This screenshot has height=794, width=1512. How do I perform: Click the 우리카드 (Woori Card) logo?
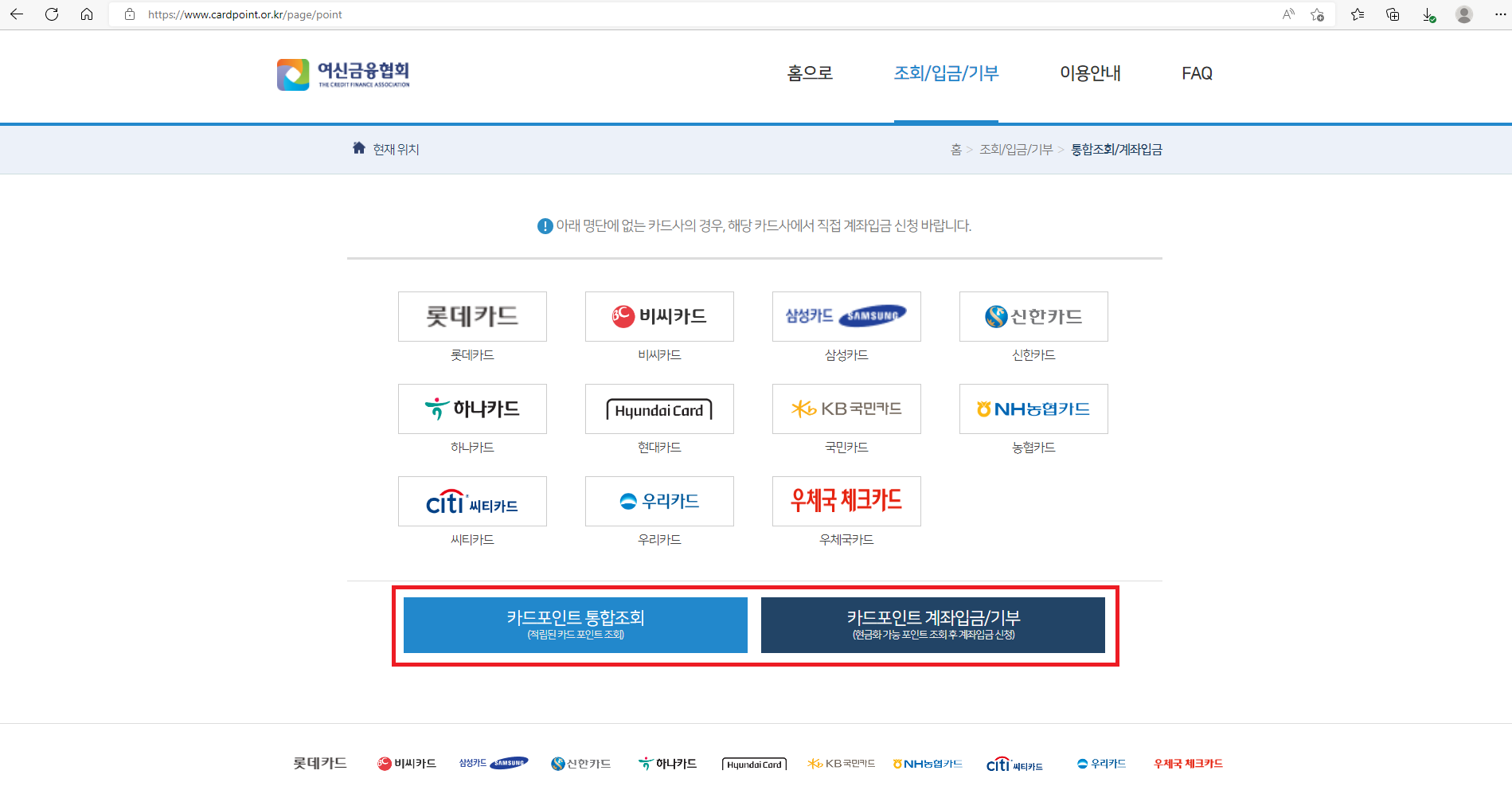[658, 501]
